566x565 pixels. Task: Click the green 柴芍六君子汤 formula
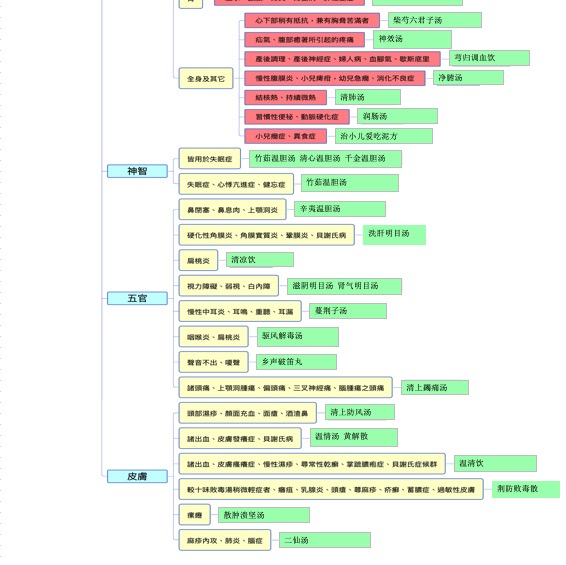(435, 20)
